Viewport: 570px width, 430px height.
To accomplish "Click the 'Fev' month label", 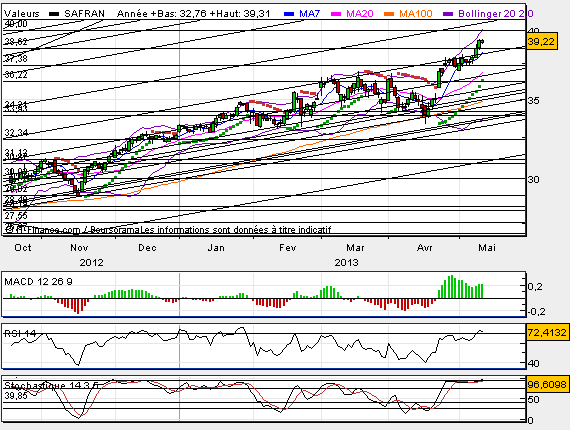I will tap(288, 248).
